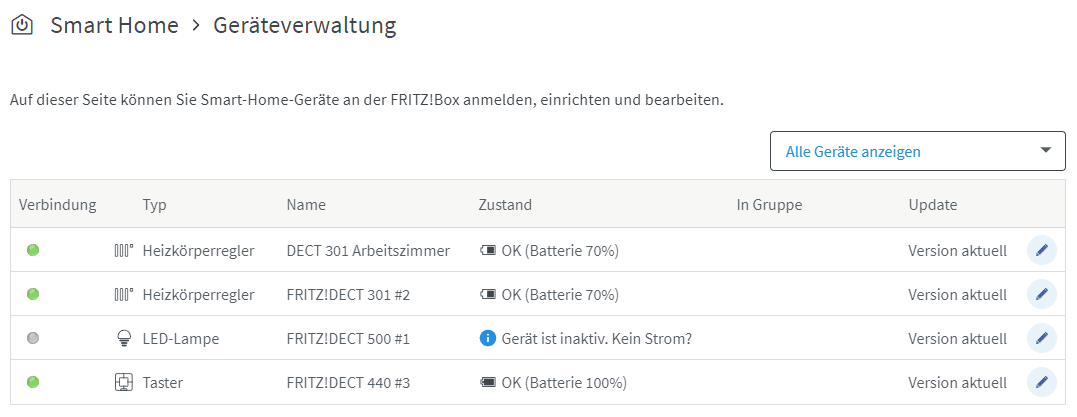
Task: Click the Verbindung column header
Action: pos(57,205)
